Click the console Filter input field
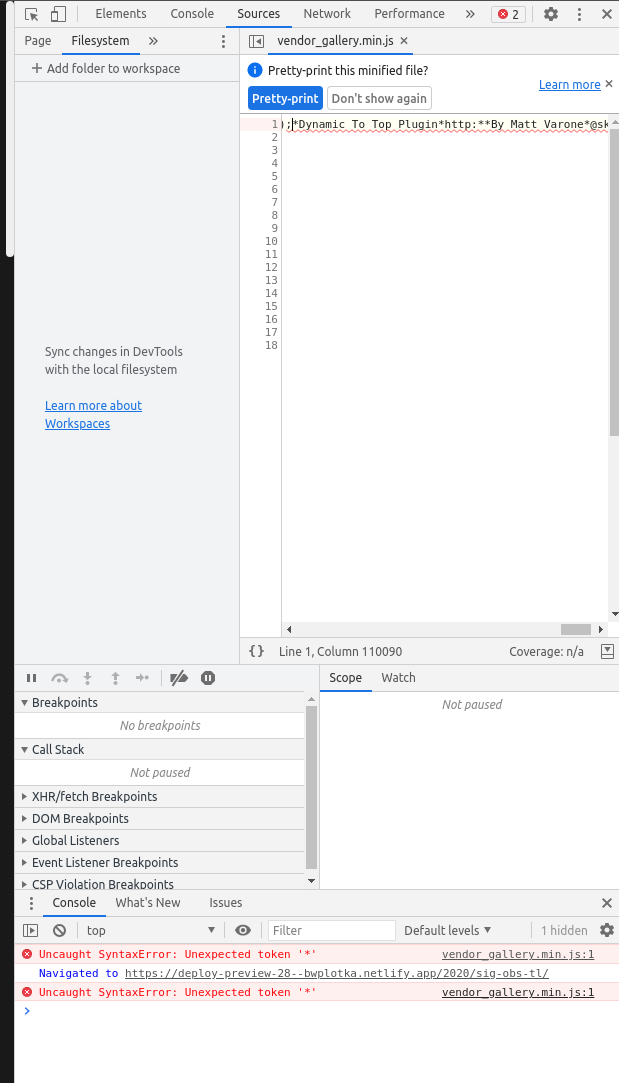This screenshot has height=1083, width=619. (x=332, y=930)
